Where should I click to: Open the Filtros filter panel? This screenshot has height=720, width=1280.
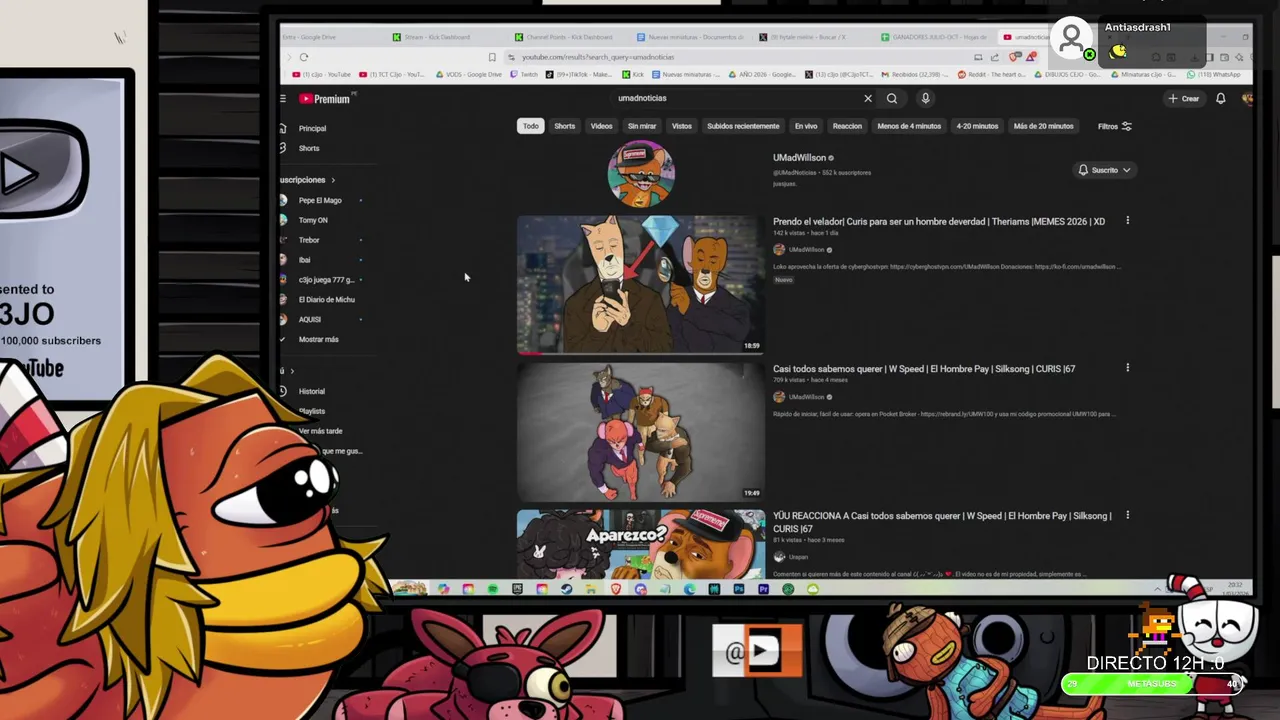tap(1114, 126)
